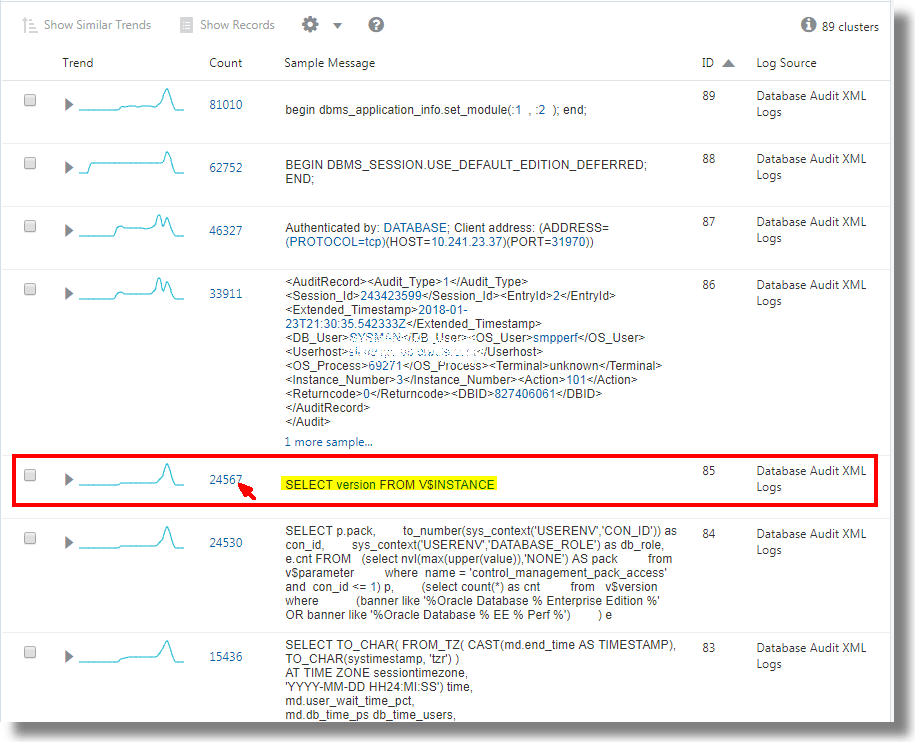Click the ID column header to change sort order

click(x=706, y=62)
